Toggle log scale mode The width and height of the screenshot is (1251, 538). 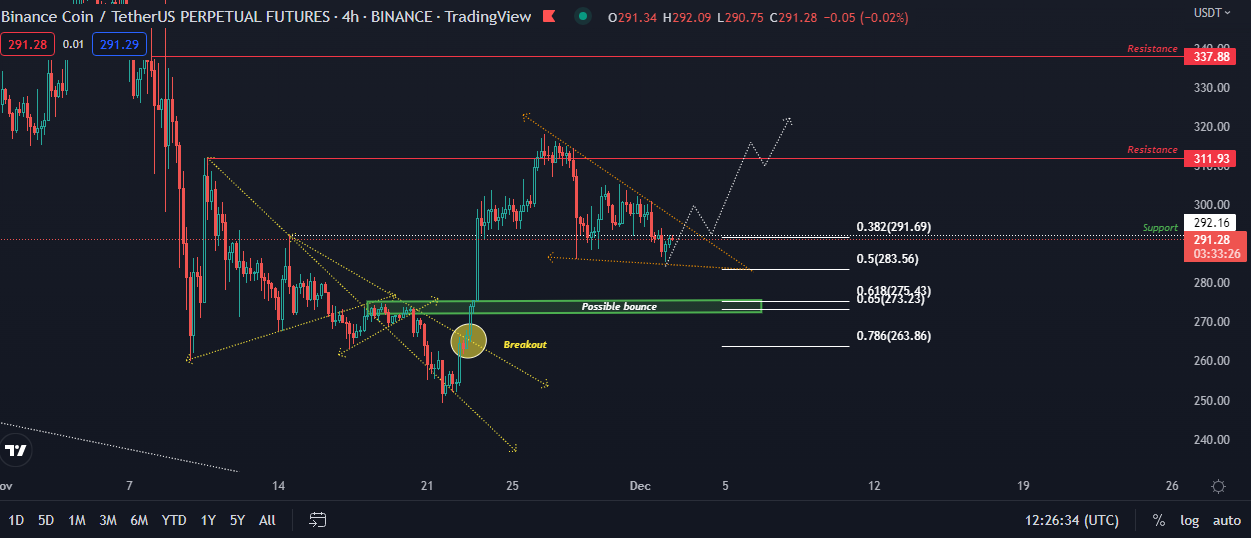coord(1189,520)
